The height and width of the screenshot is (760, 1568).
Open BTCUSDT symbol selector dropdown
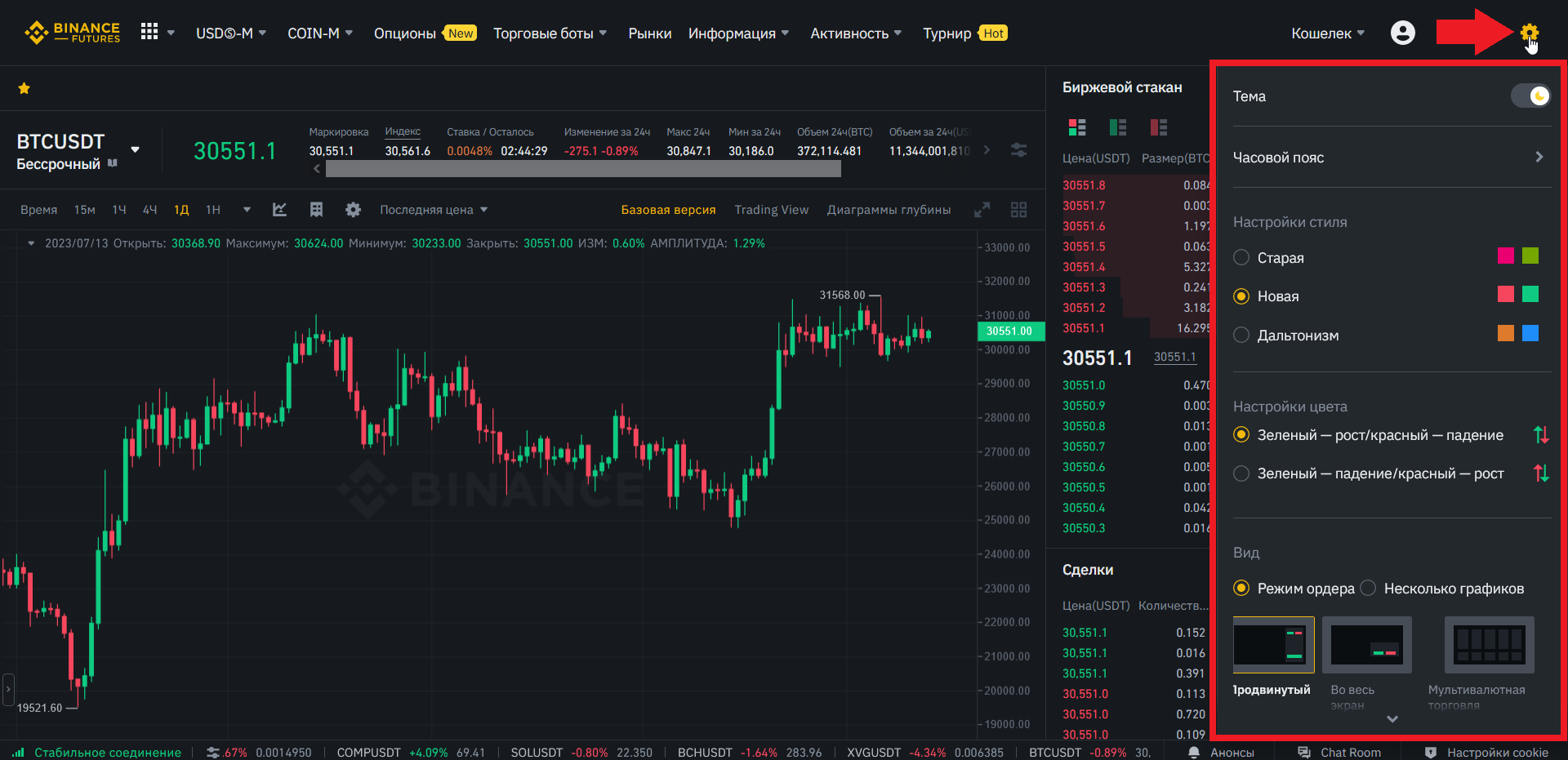(136, 149)
